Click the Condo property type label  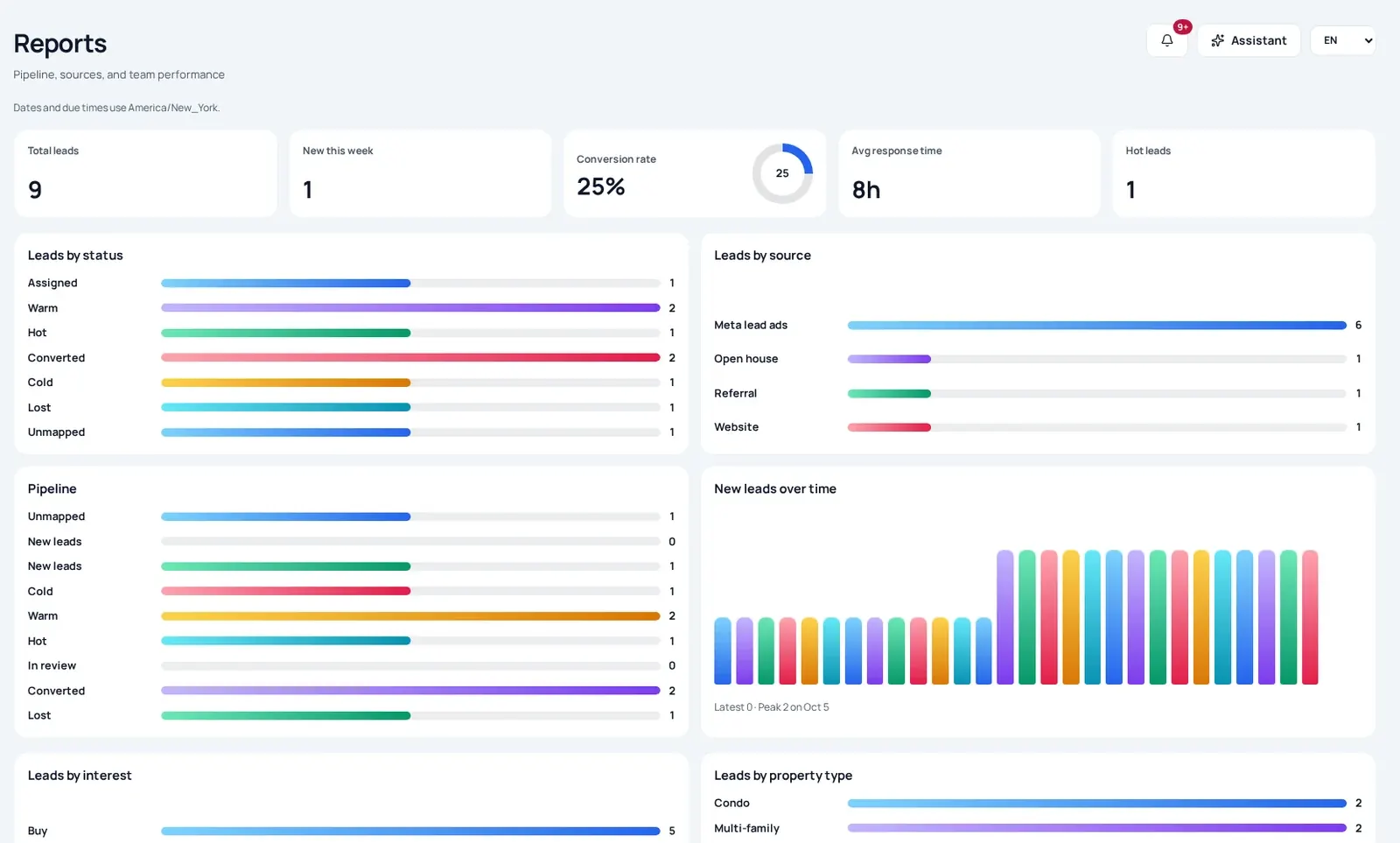(731, 803)
